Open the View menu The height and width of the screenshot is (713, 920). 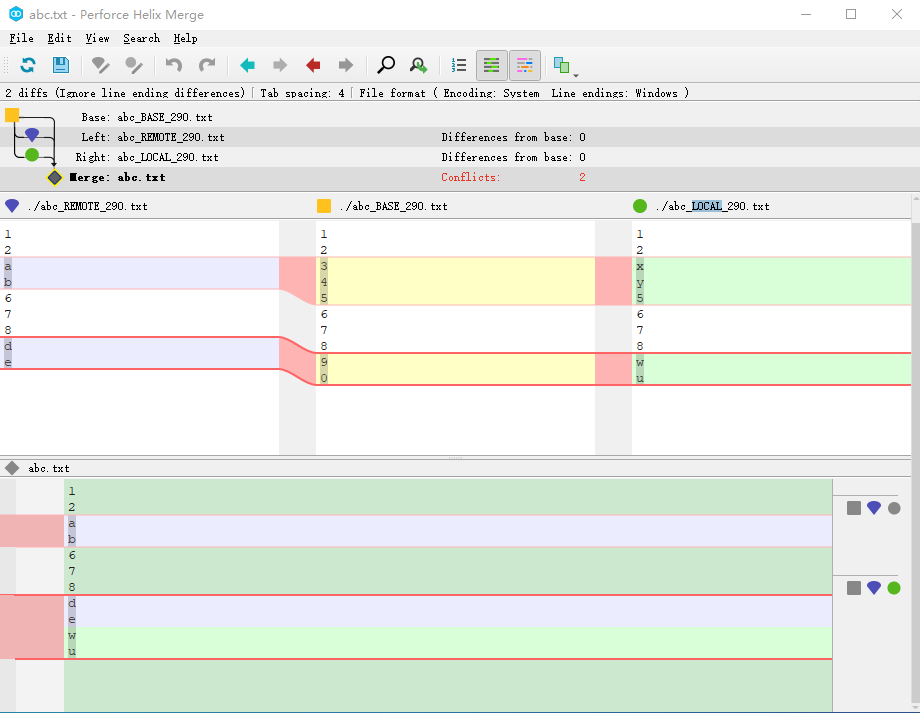(97, 38)
